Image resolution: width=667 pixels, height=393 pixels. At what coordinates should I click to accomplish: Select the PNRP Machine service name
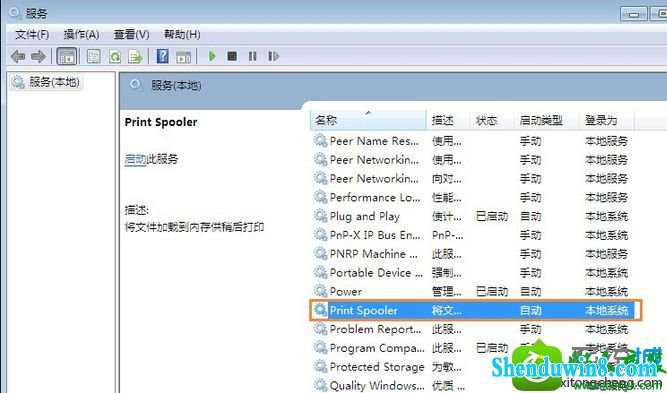tap(373, 254)
